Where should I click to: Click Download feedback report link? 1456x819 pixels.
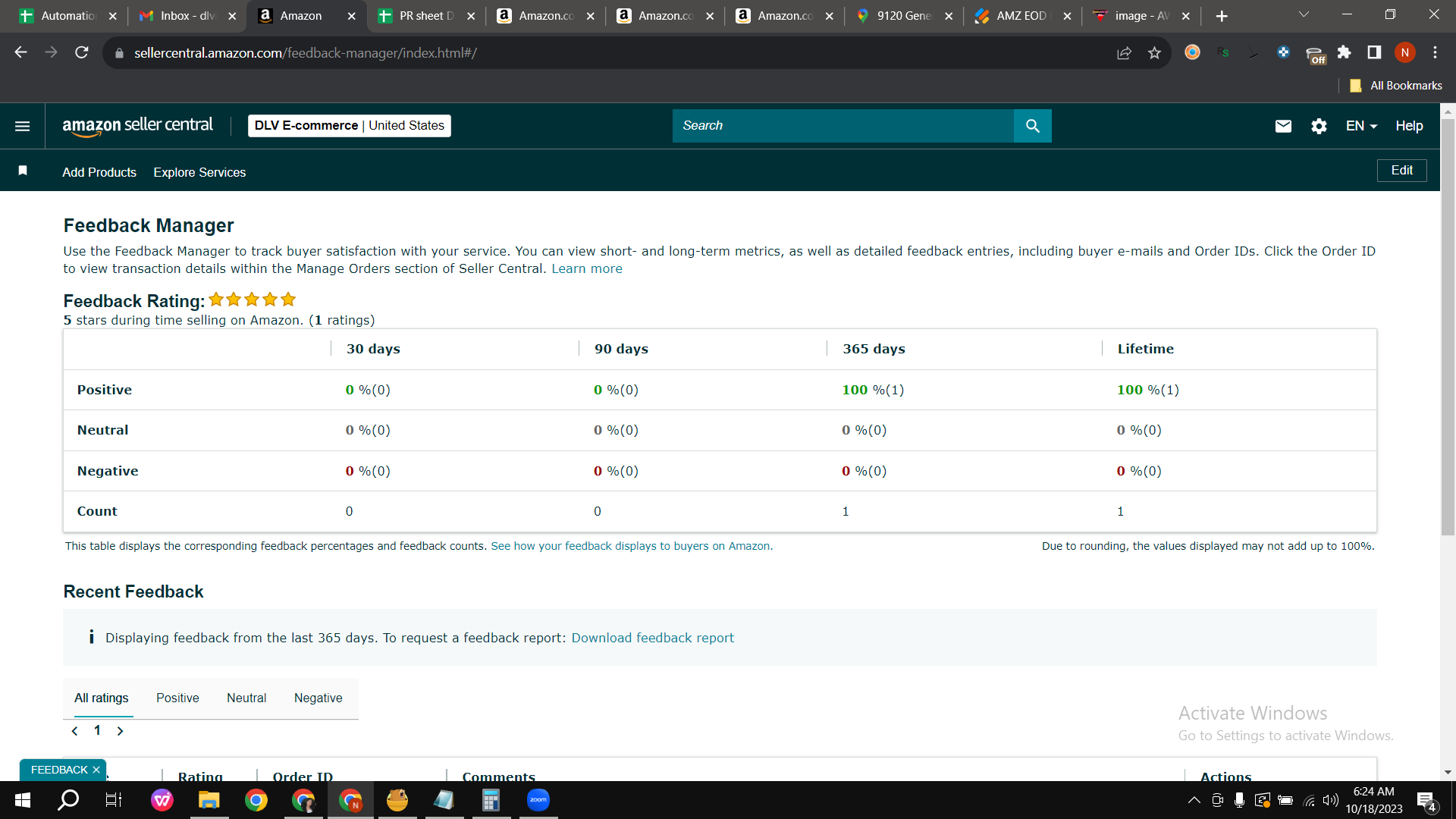(x=653, y=638)
